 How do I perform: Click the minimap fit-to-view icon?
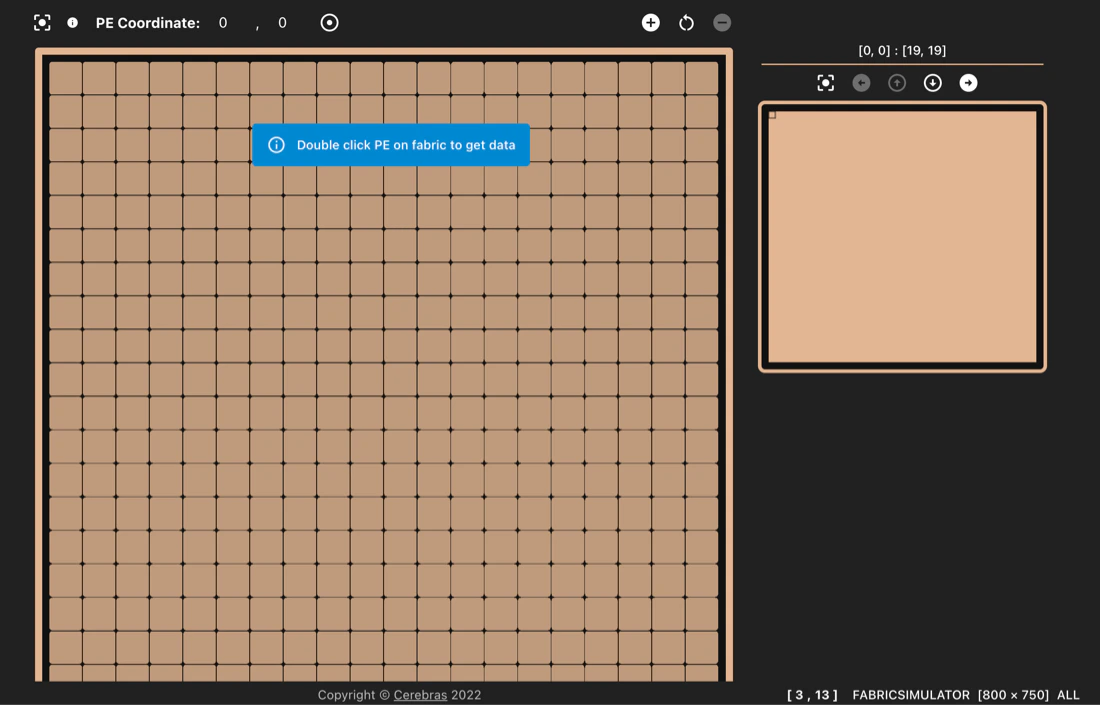coord(826,83)
